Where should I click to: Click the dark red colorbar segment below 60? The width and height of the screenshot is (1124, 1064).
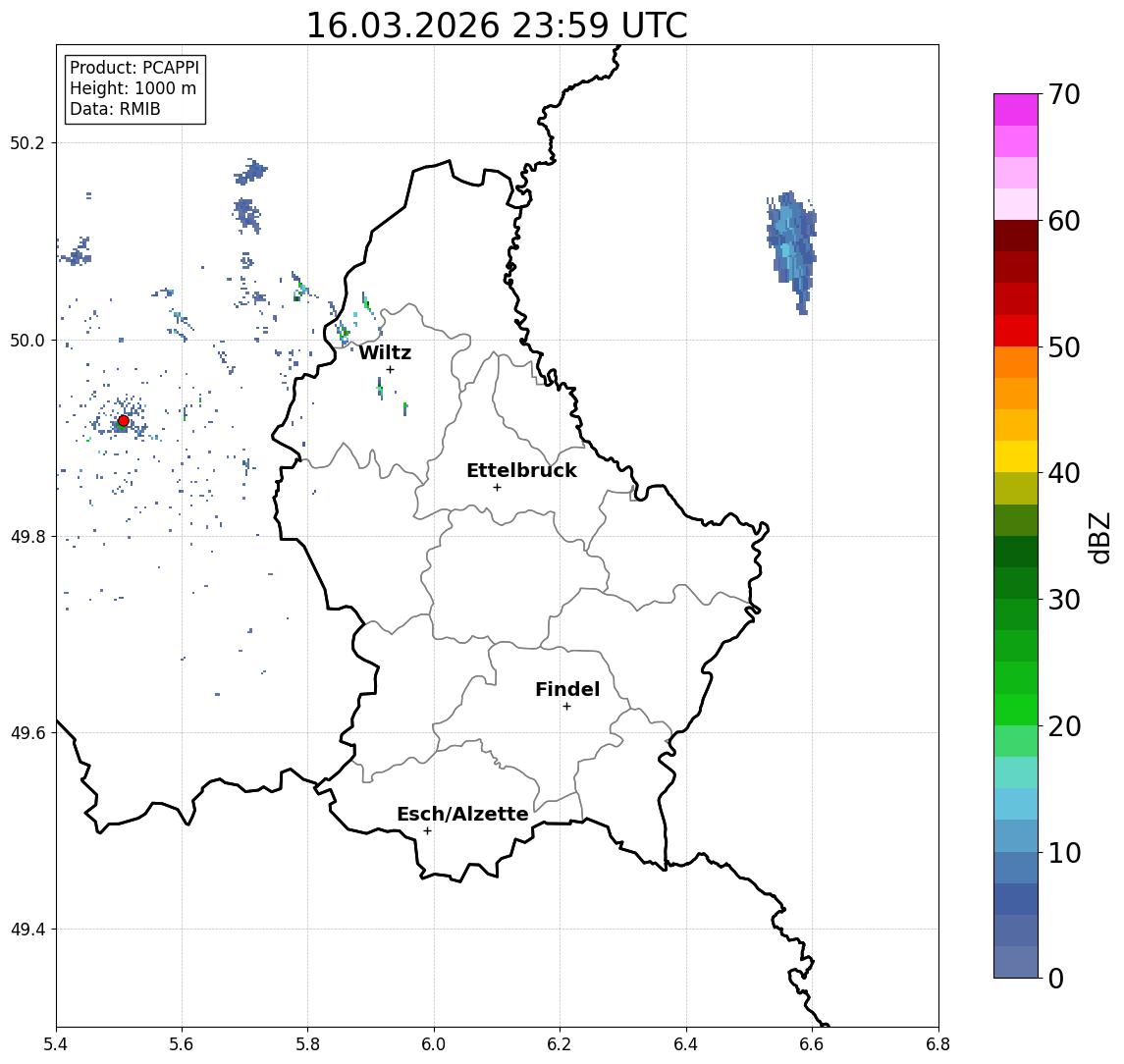[1016, 236]
